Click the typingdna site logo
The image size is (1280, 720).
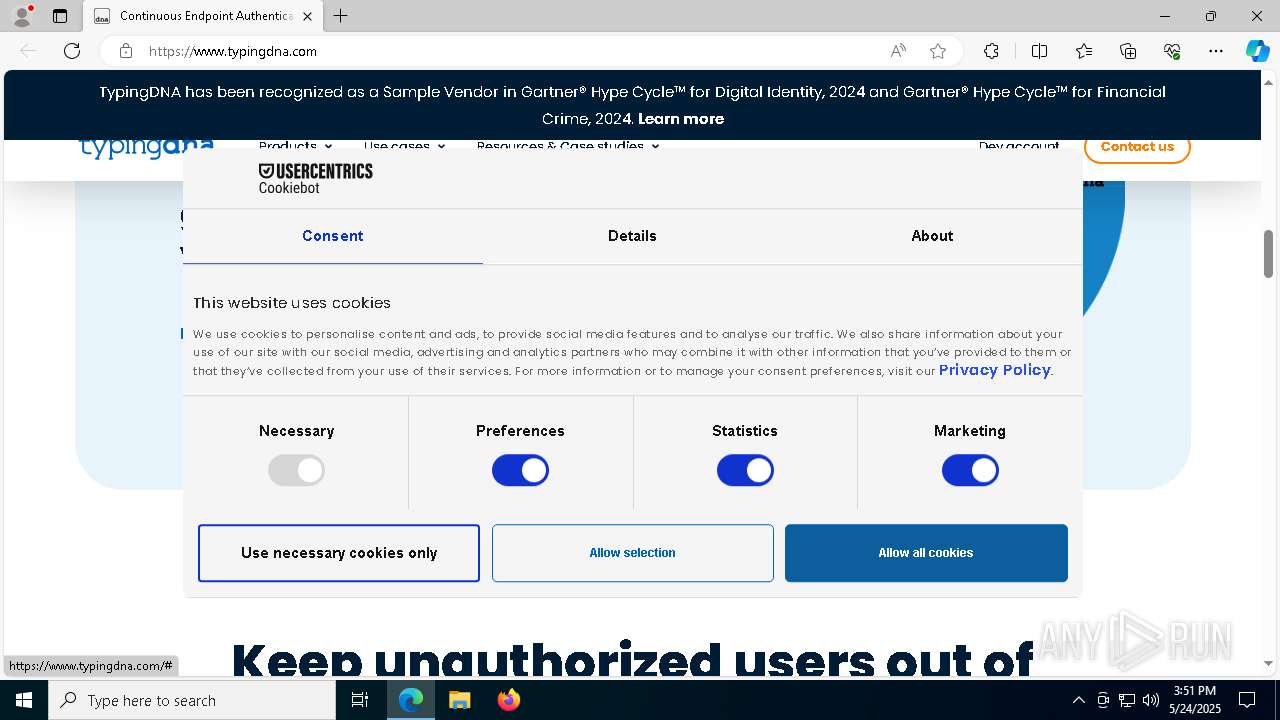pyautogui.click(x=147, y=147)
